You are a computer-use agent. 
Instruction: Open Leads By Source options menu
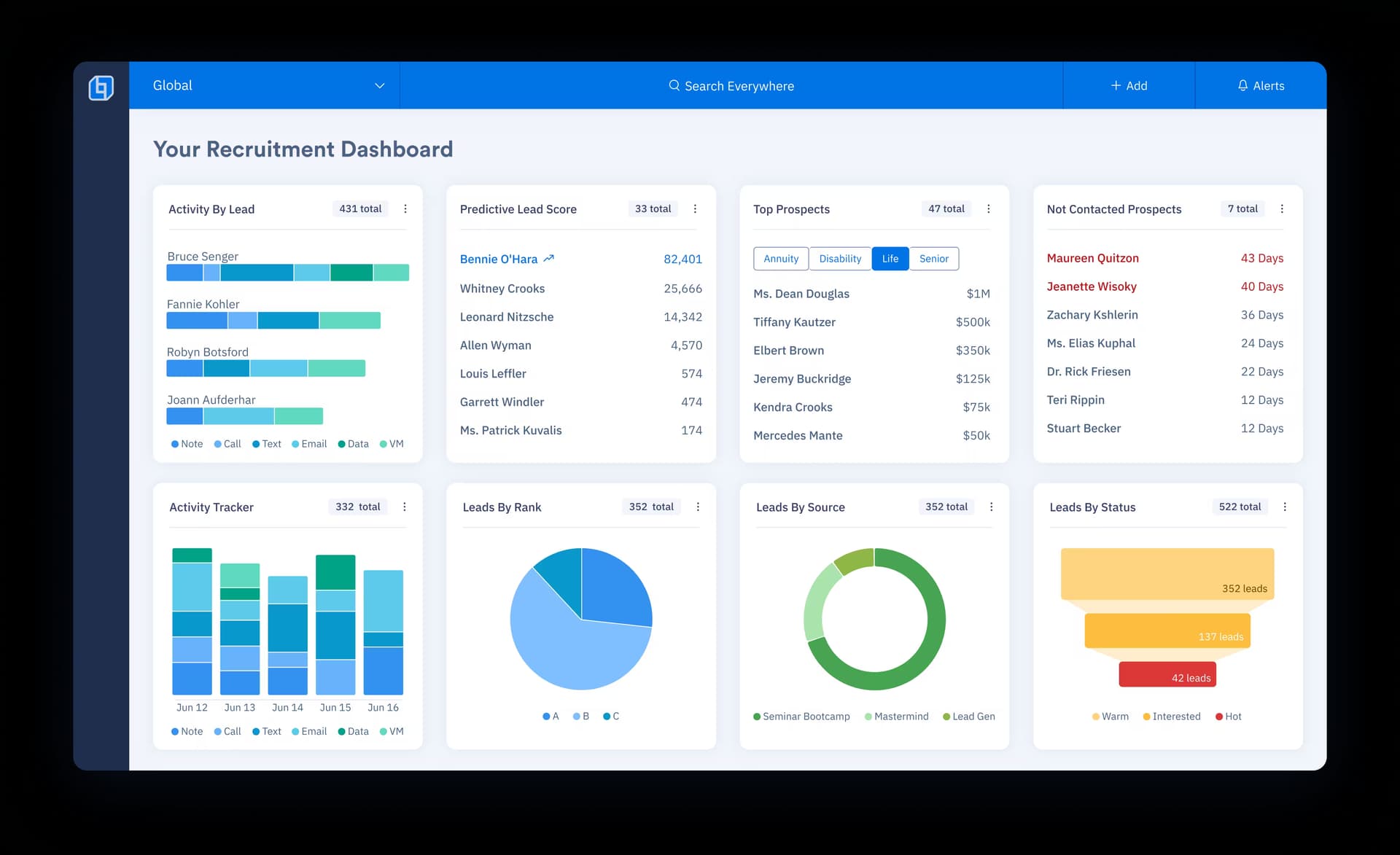click(991, 507)
